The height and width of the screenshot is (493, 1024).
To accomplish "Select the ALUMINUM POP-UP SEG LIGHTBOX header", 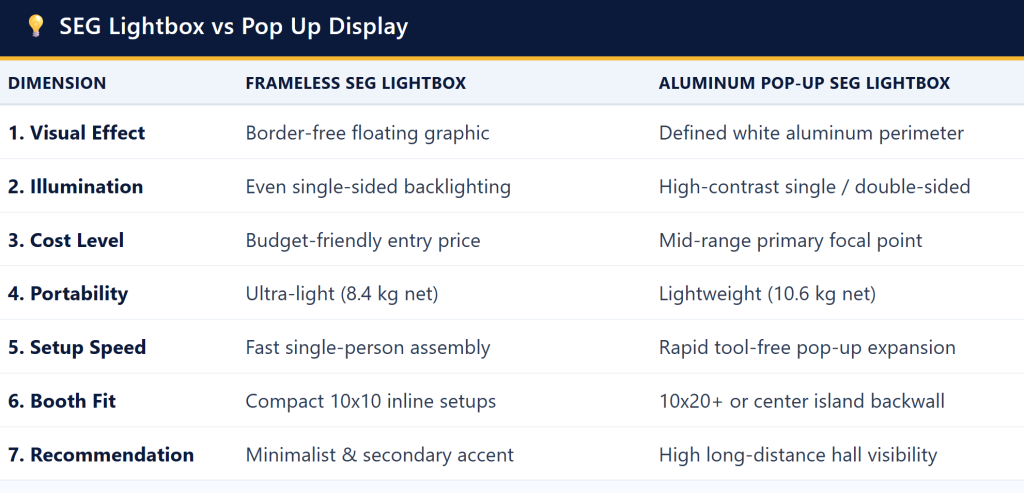I will click(x=804, y=83).
